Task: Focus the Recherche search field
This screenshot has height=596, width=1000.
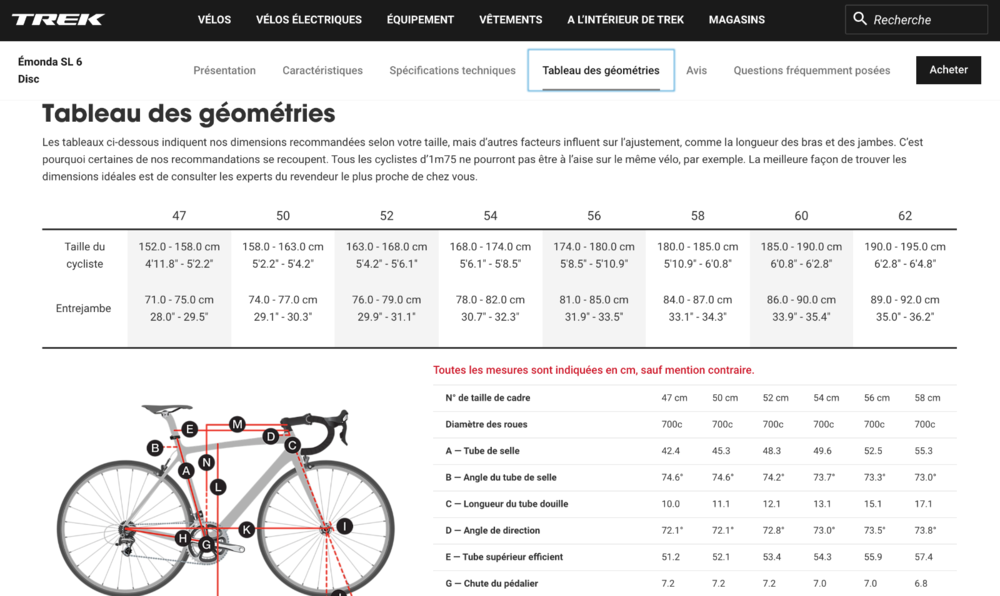Action: coord(925,20)
